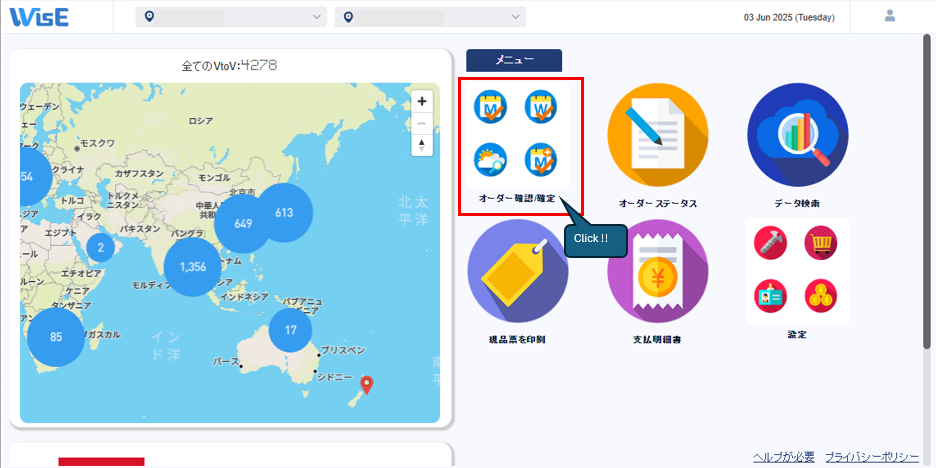The height and width of the screenshot is (468, 936).
Task: Open the user profile icon
Action: click(x=890, y=16)
